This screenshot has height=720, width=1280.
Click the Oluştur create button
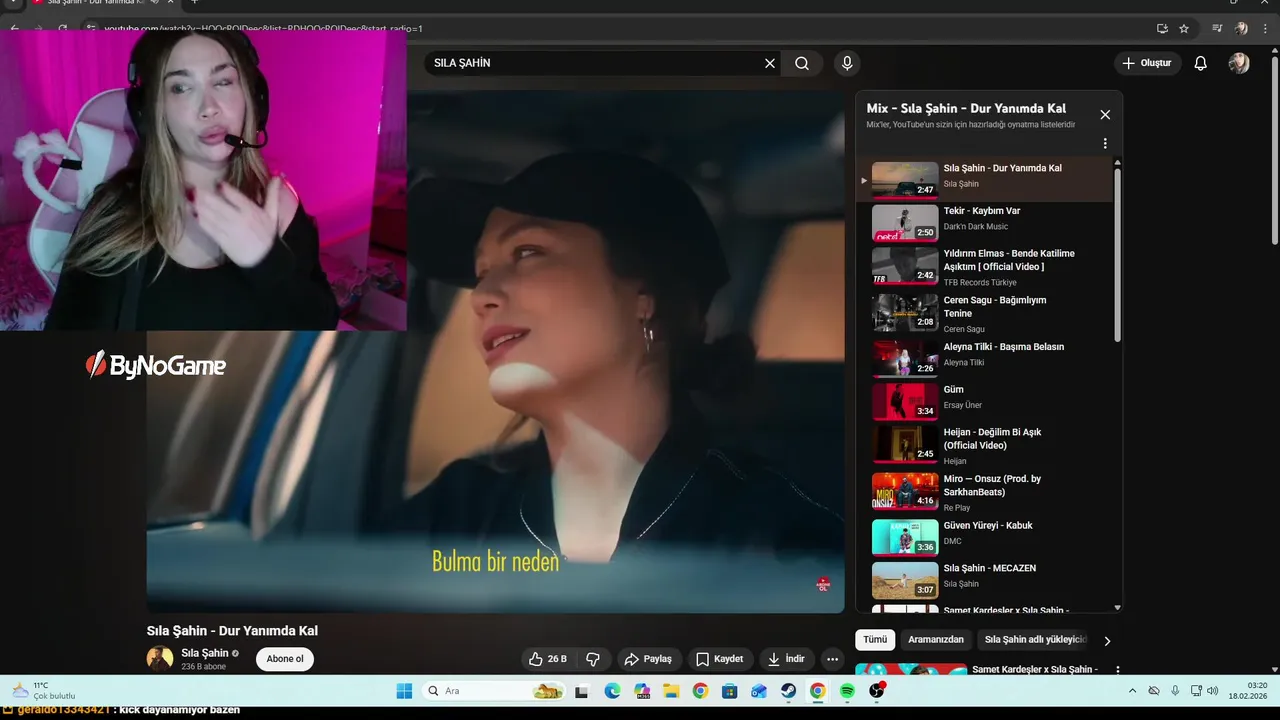pos(1146,63)
